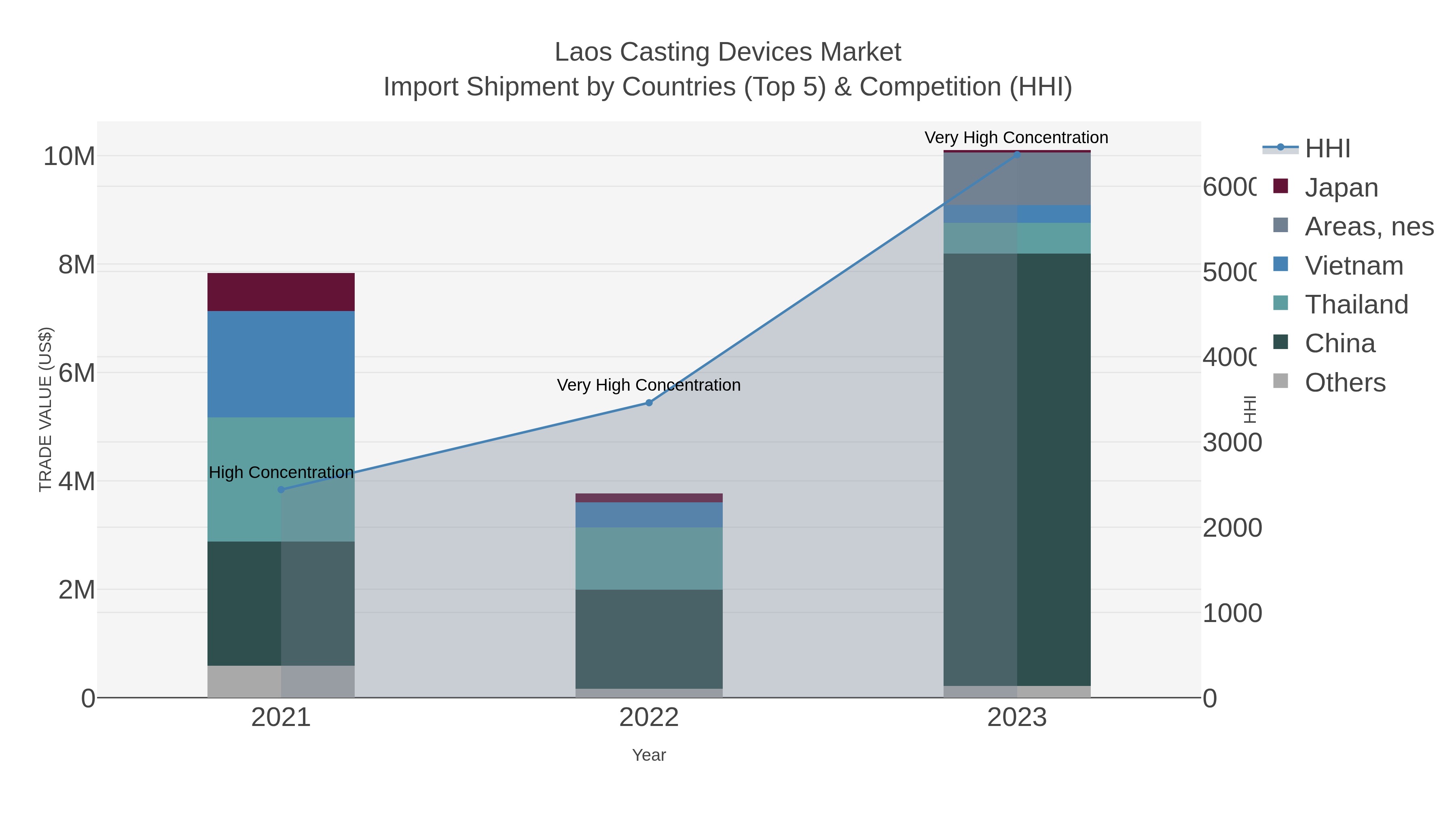Click the Thailand teal legend swatch

coord(1281,303)
